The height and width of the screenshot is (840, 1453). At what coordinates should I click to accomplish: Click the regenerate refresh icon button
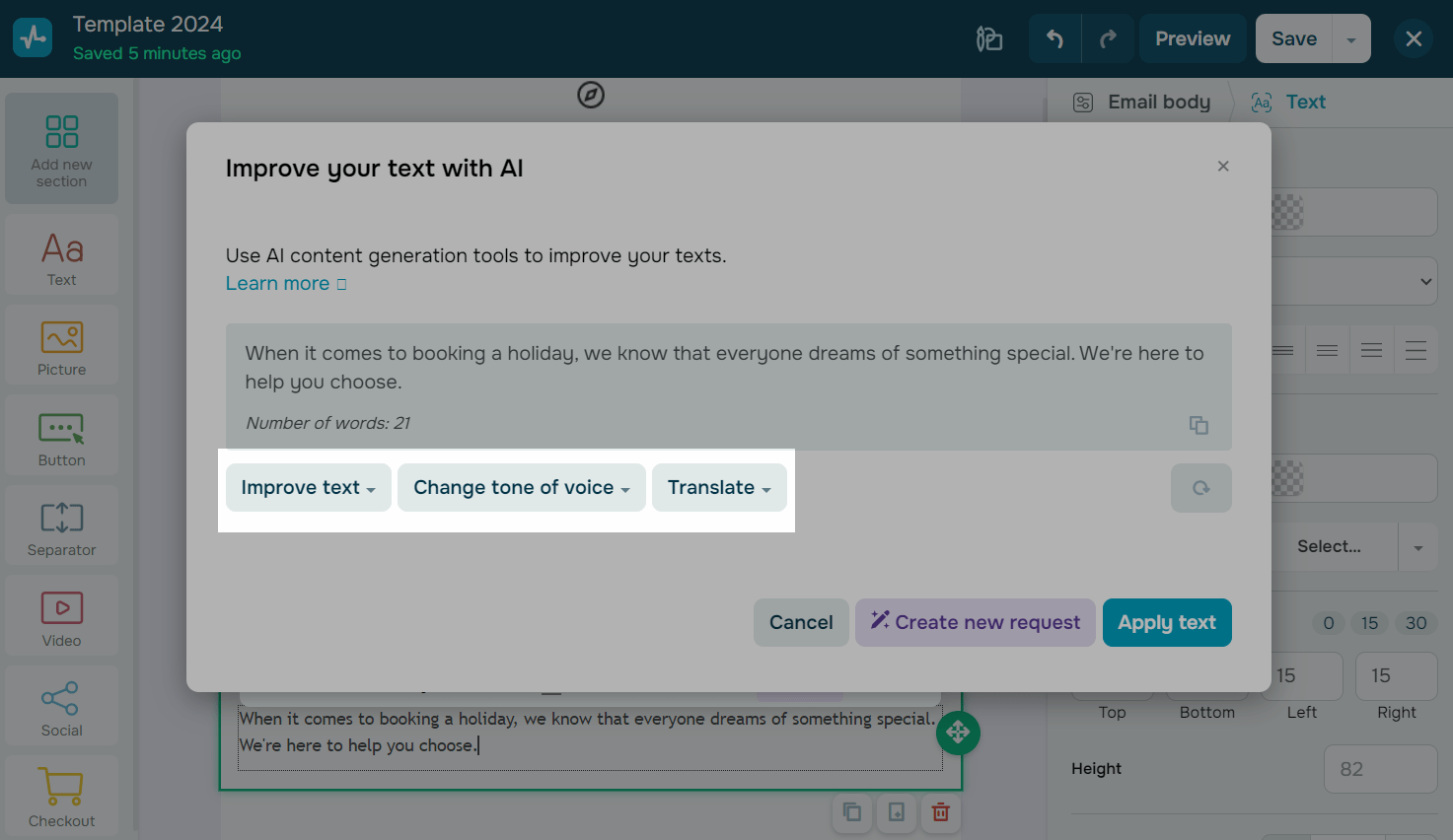(x=1200, y=488)
